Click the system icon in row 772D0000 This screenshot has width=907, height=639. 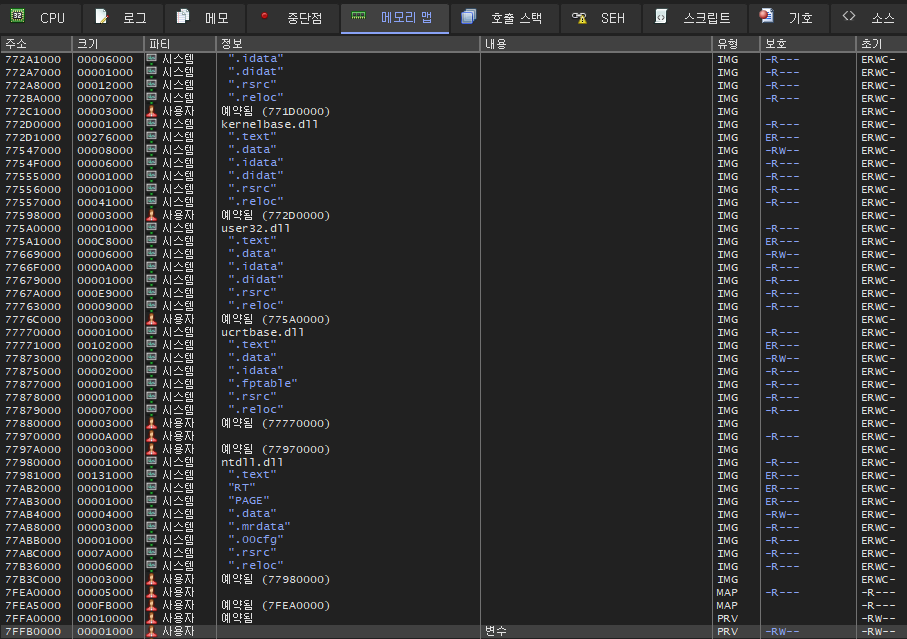point(152,124)
